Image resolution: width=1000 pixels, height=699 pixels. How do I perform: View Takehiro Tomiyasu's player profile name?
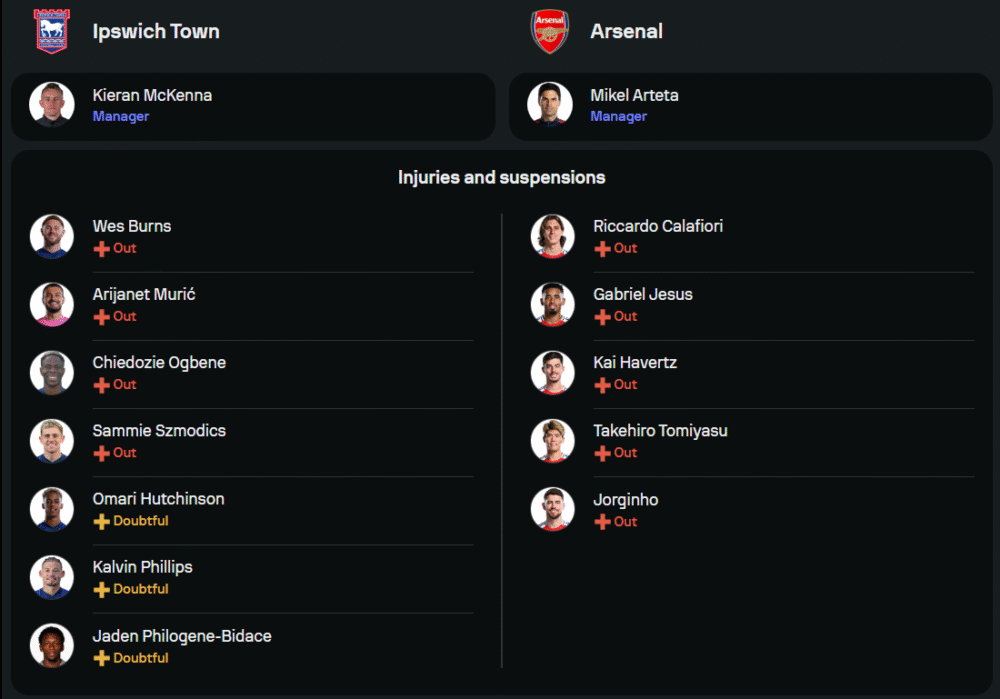coord(660,430)
